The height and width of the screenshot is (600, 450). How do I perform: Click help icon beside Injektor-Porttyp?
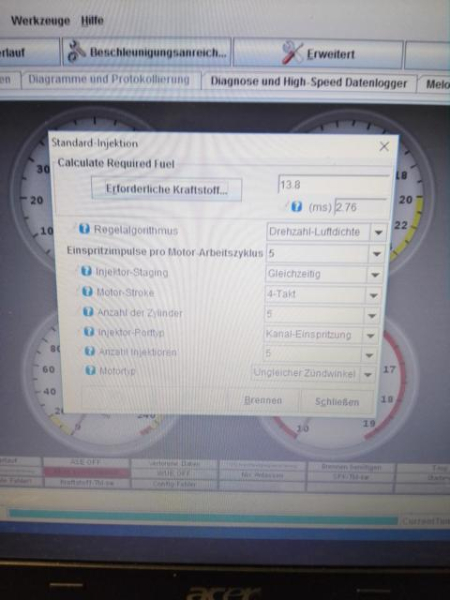(89, 331)
